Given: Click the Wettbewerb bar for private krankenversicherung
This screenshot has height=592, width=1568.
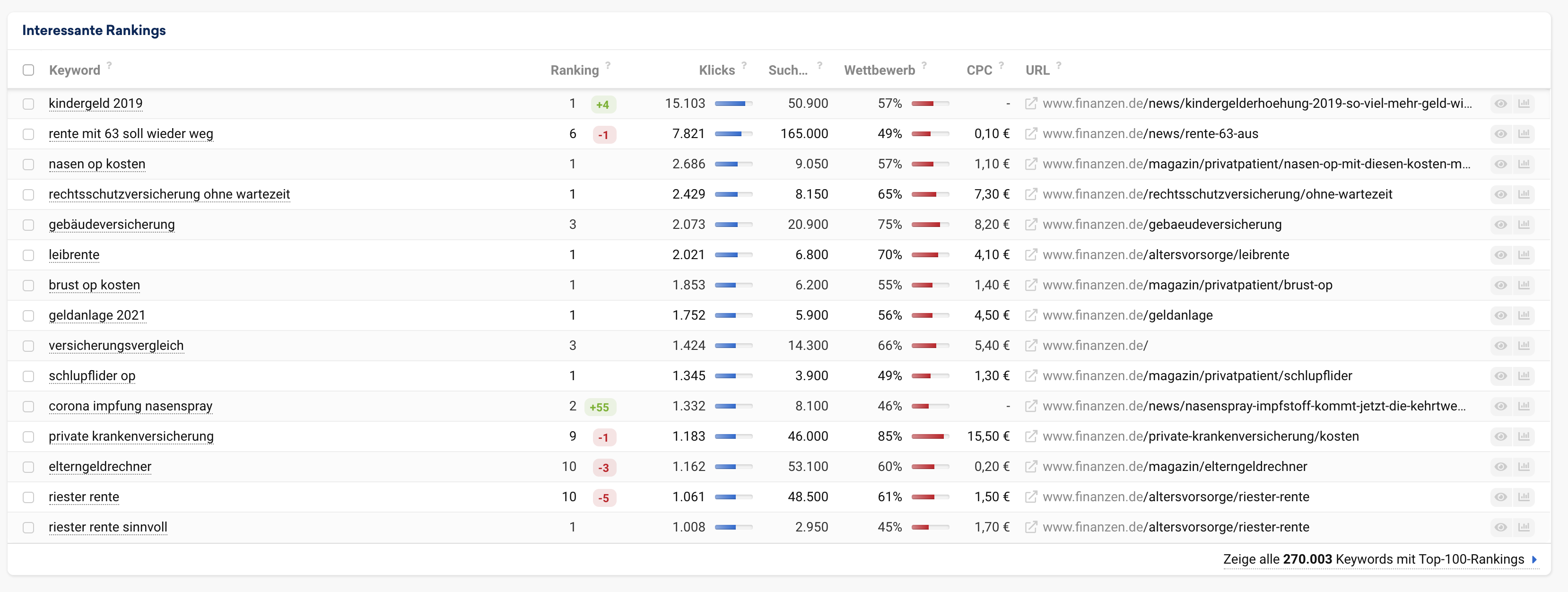Looking at the screenshot, I should pyautogui.click(x=930, y=436).
